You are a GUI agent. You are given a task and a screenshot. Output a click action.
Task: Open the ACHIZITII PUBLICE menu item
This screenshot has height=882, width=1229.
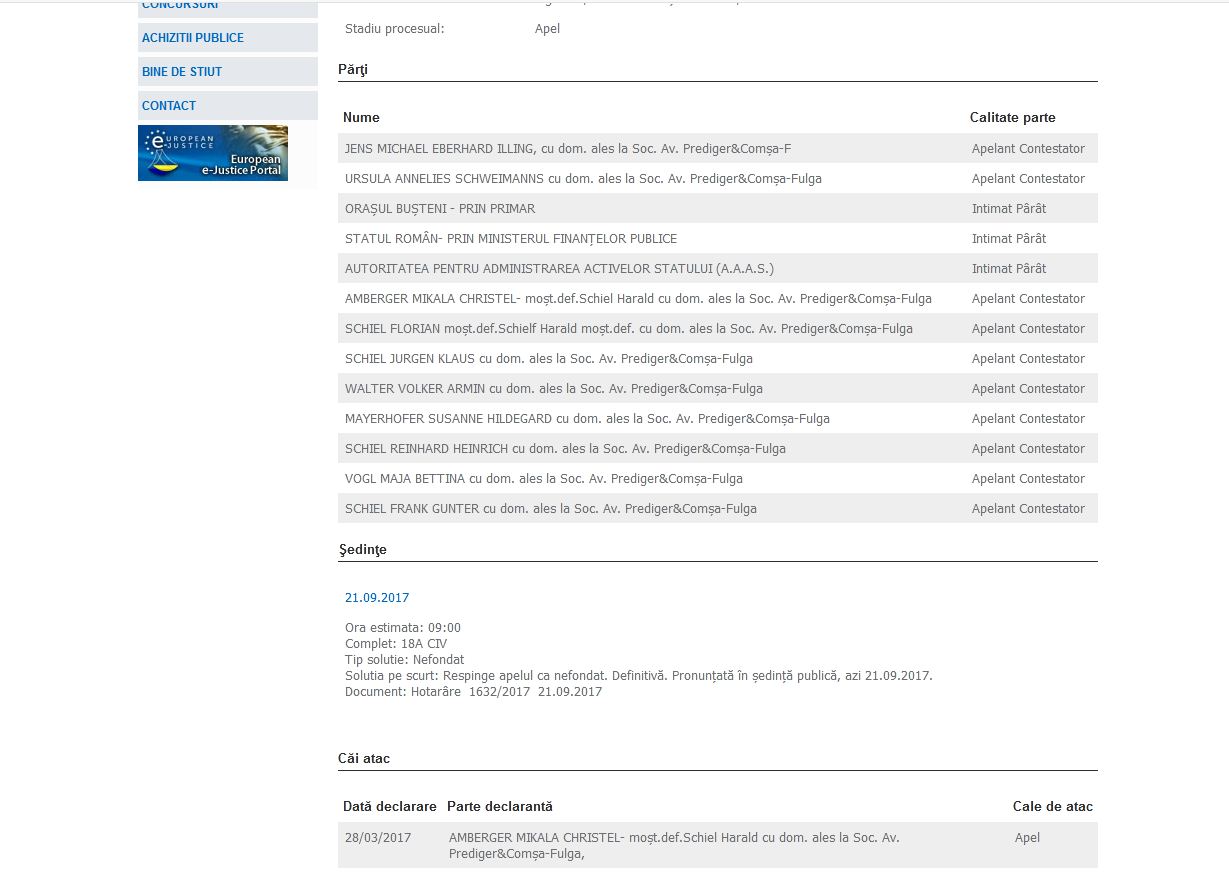coord(193,38)
